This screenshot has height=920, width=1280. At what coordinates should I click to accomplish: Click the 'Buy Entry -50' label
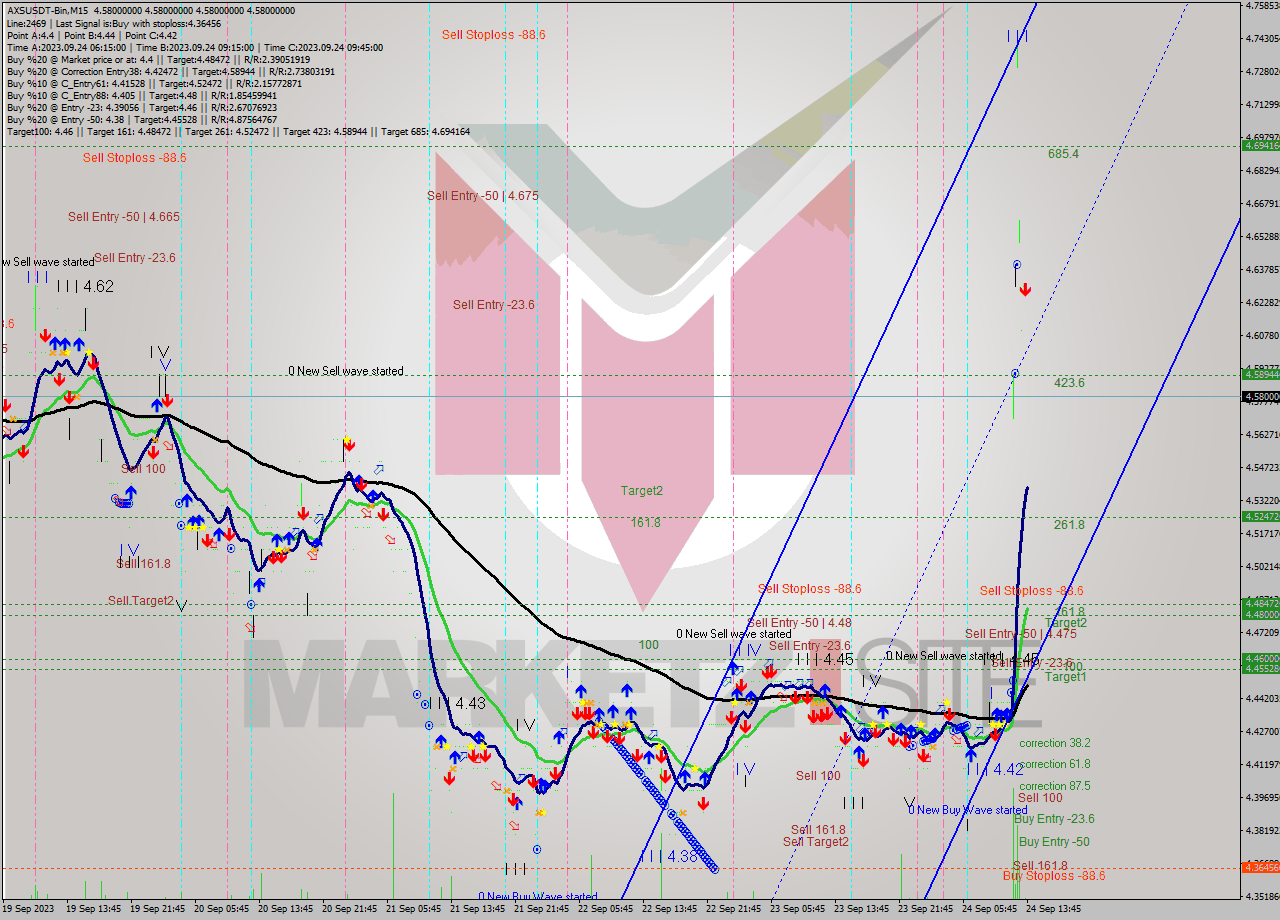pyautogui.click(x=1054, y=842)
